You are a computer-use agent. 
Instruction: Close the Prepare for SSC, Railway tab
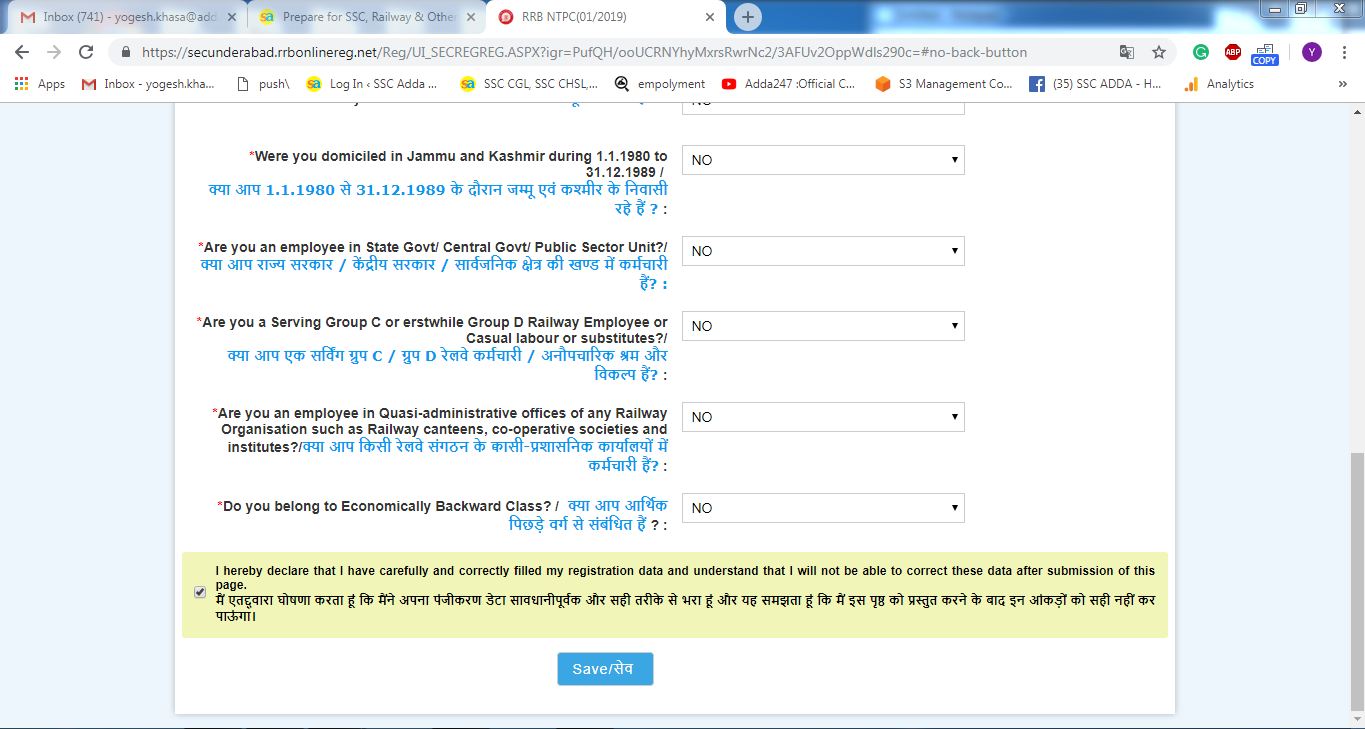[471, 17]
